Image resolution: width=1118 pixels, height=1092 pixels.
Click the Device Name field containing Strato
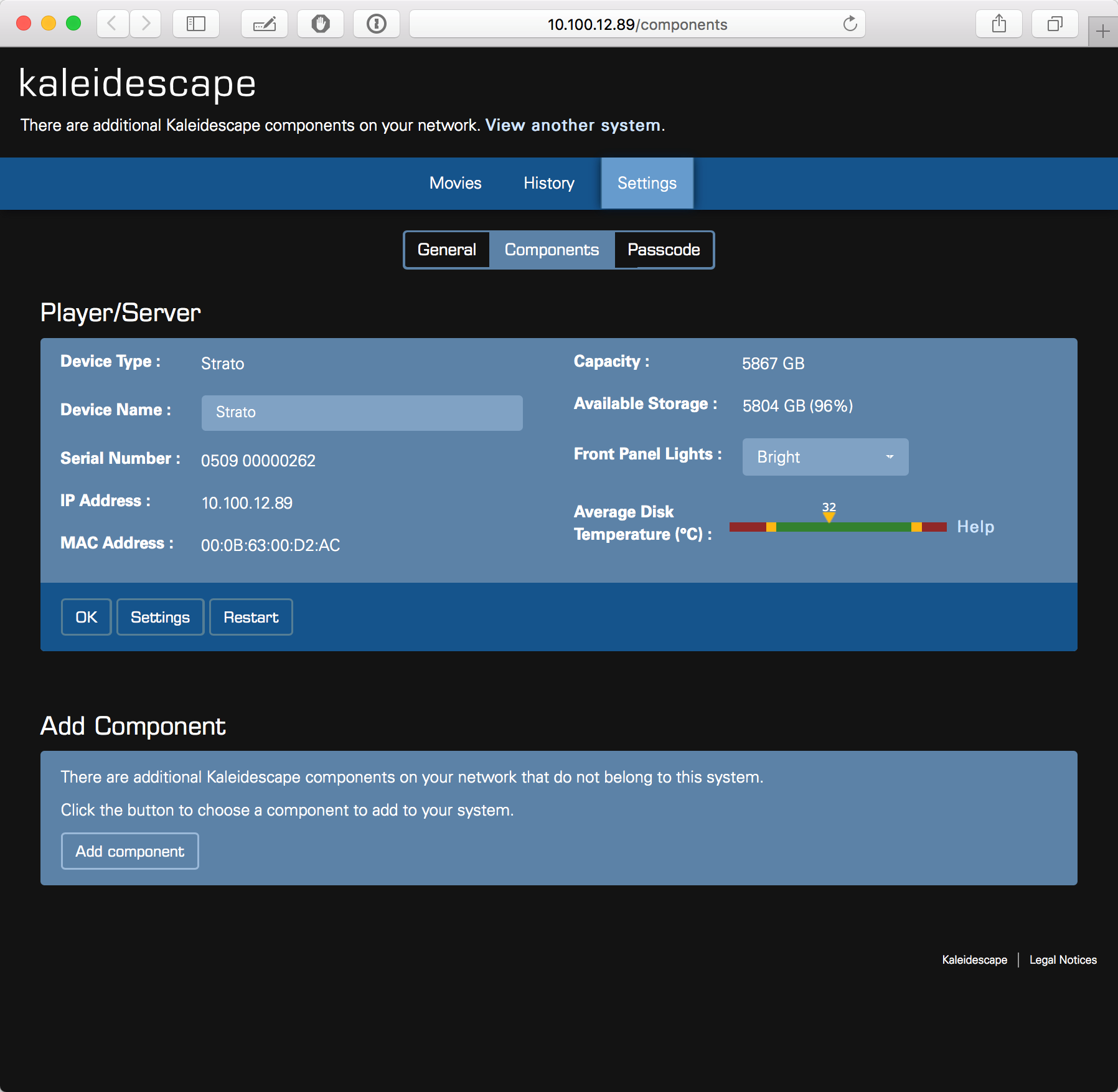pyautogui.click(x=362, y=413)
